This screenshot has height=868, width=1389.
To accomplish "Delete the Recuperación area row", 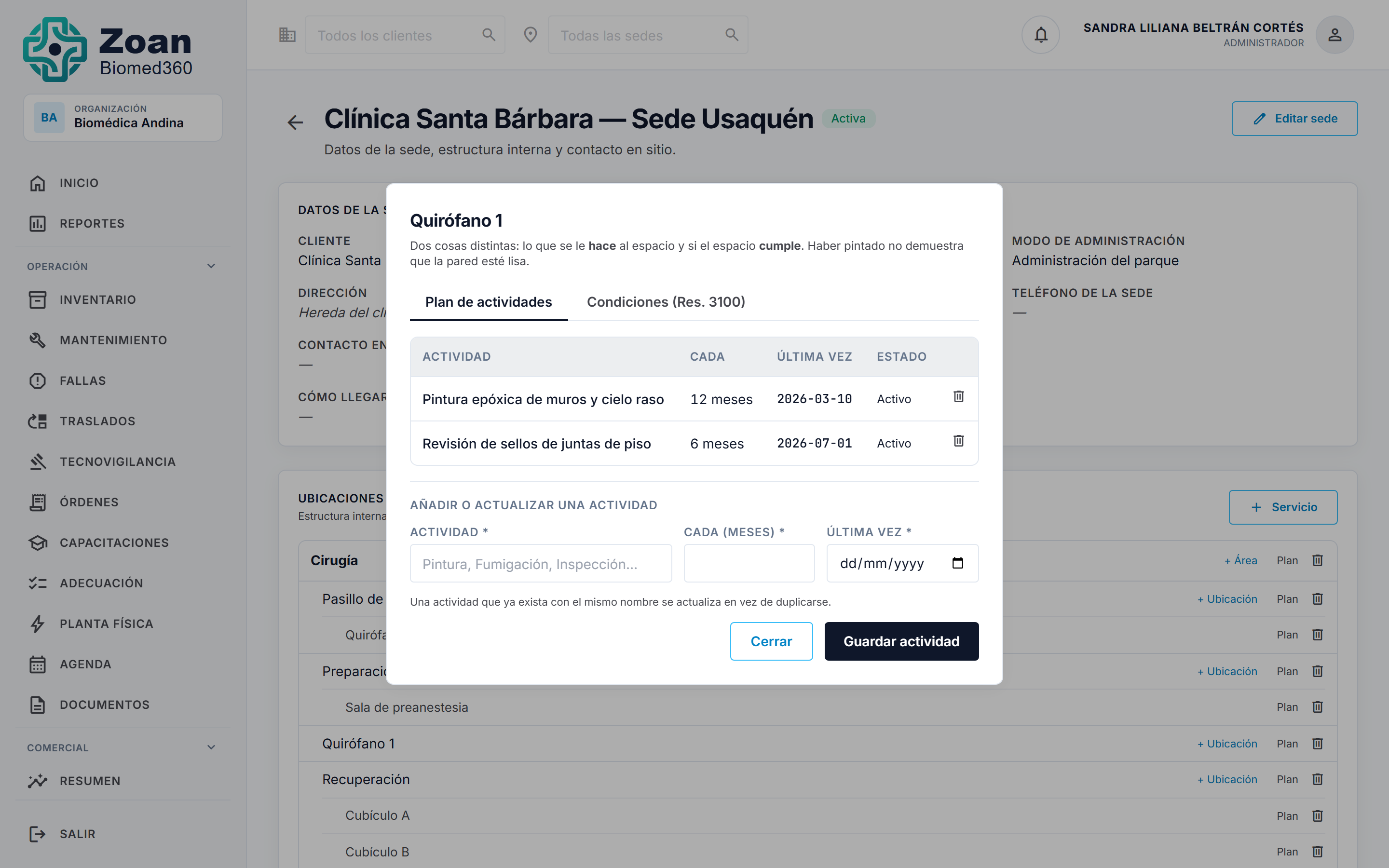I will [x=1318, y=780].
